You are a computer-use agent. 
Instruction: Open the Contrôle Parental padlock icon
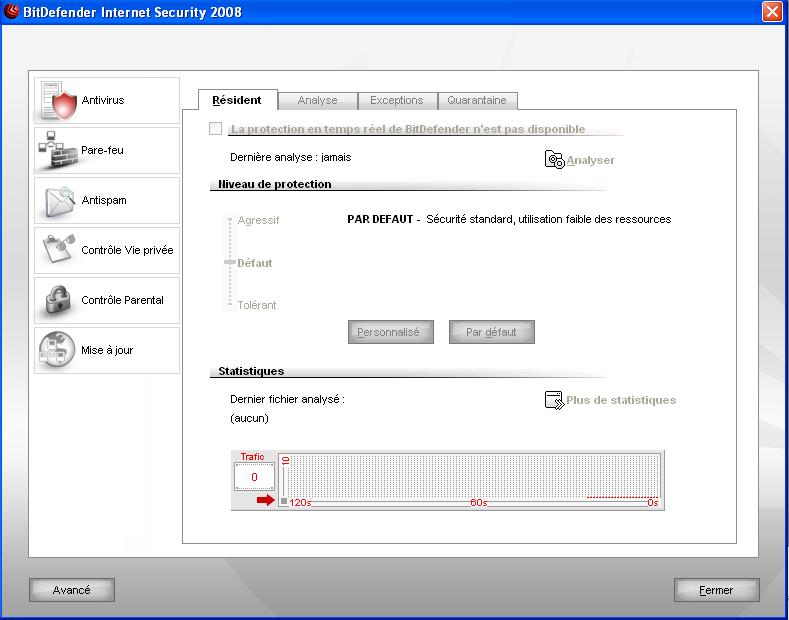[58, 299]
